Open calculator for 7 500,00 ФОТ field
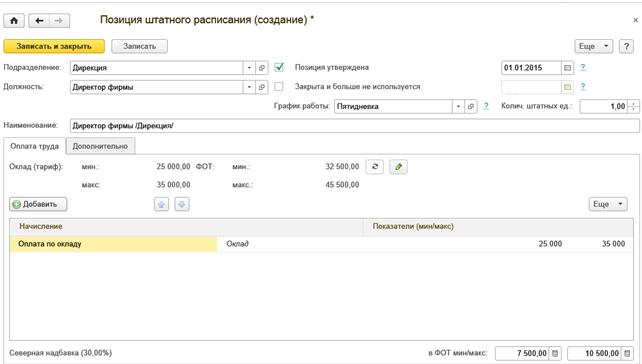 coord(555,353)
